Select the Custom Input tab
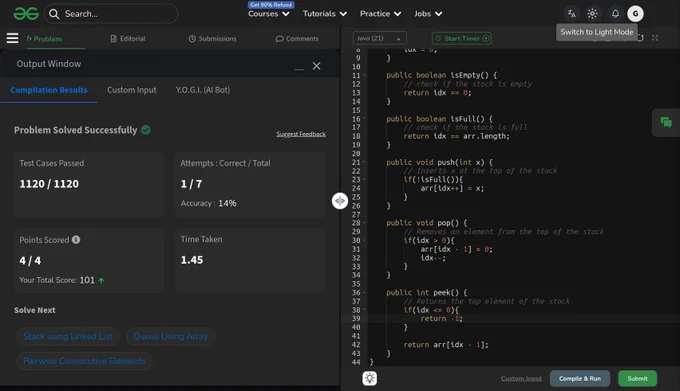 point(132,90)
